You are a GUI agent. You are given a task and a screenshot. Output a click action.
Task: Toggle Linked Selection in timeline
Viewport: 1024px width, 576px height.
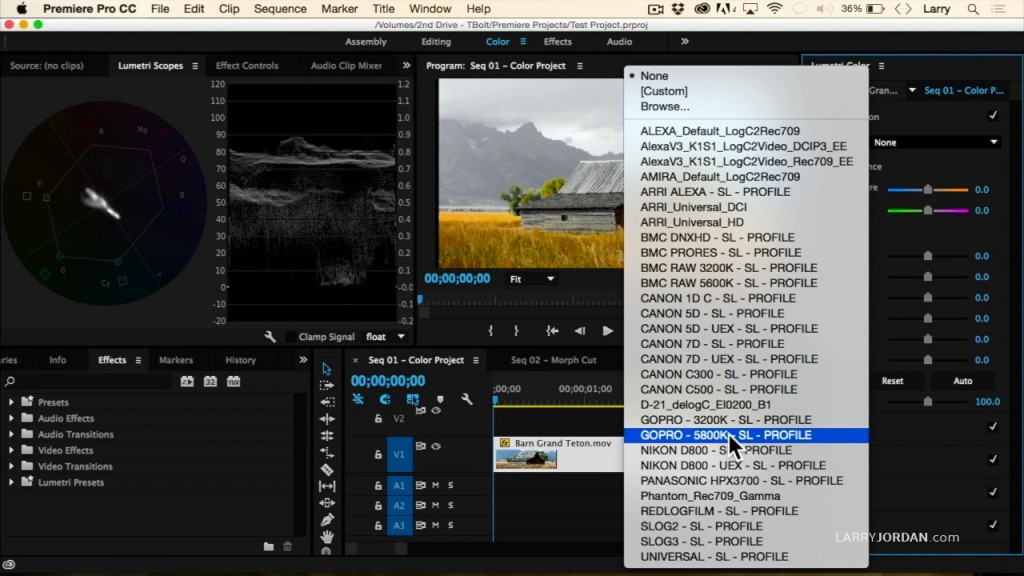[412, 399]
